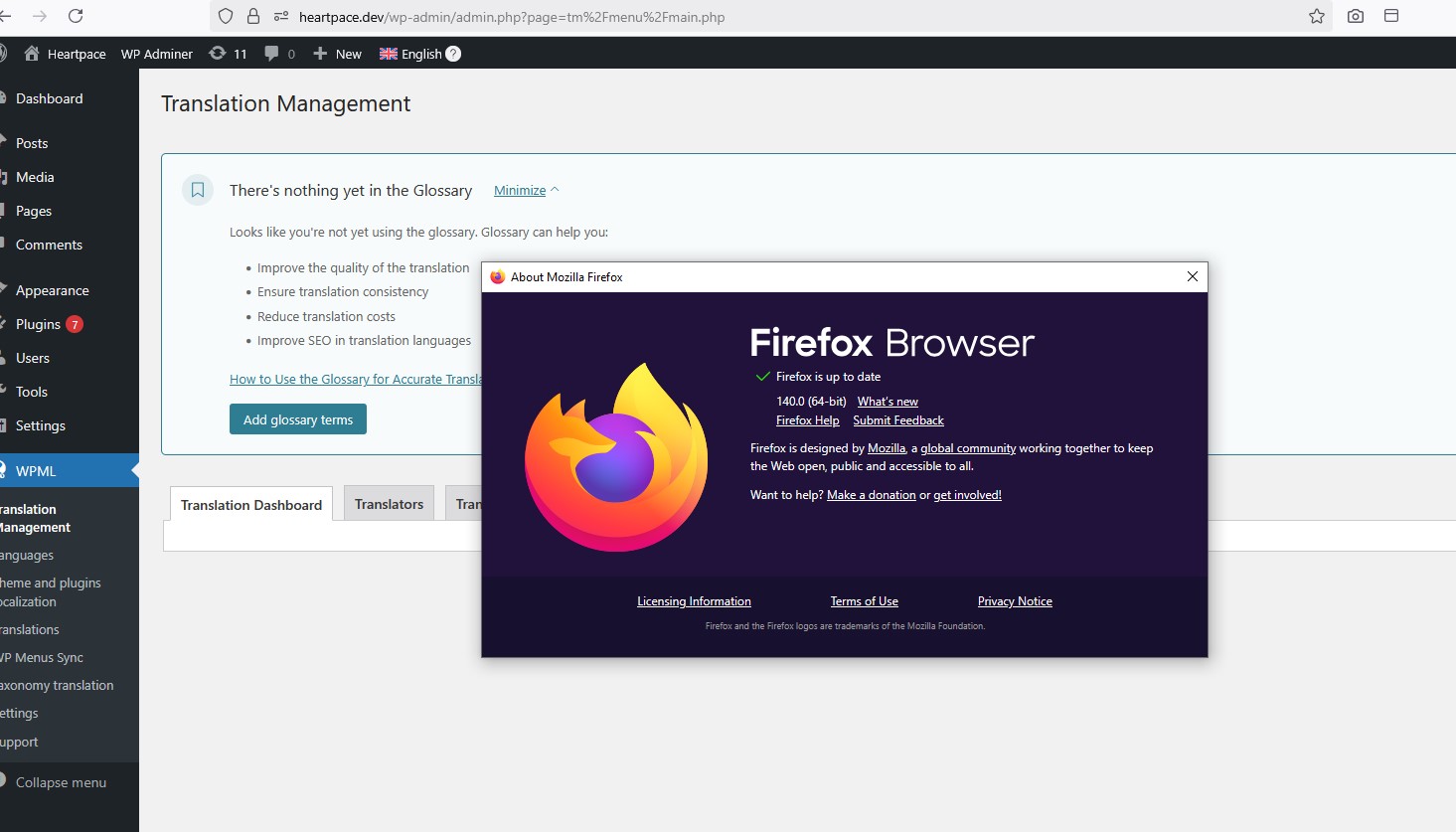Open WP Adminer in the admin bar
Screen dimensions: 1456x832
(157, 54)
